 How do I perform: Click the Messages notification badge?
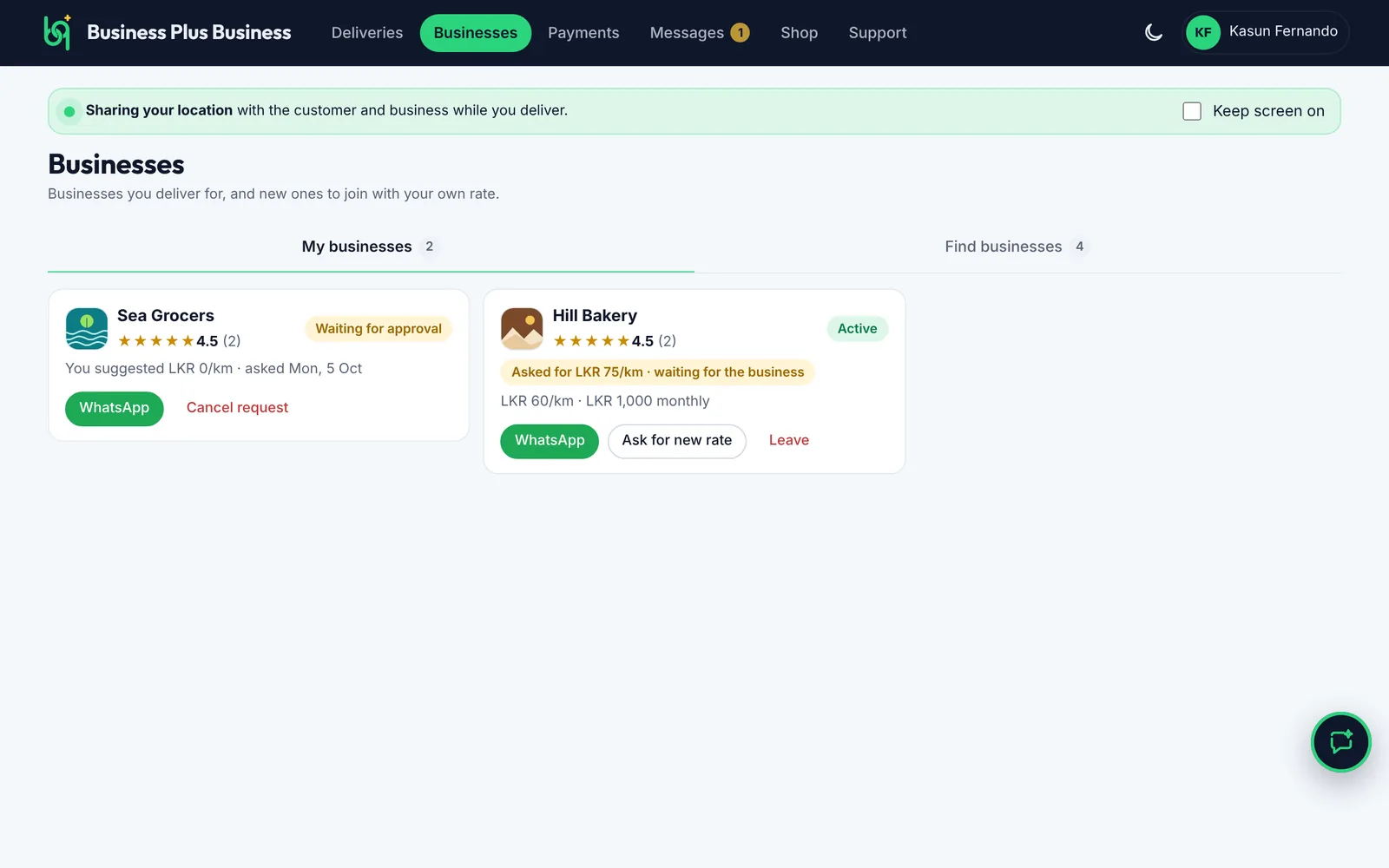click(x=740, y=33)
